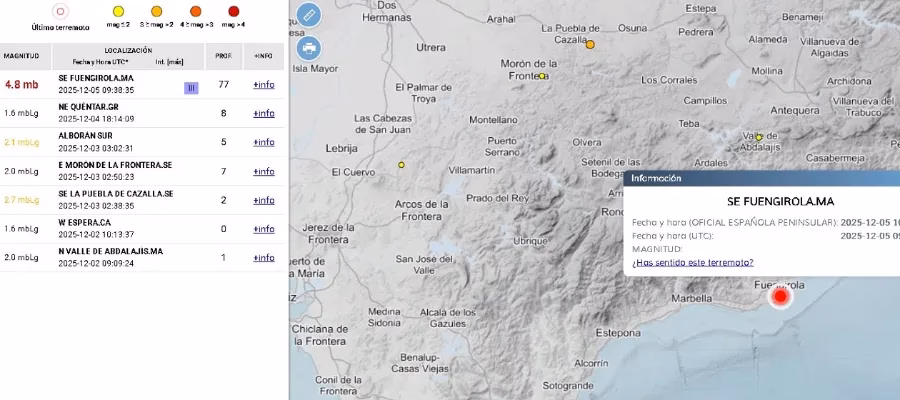Click the yellow mag ≤2 legend circle
Viewport: 900px width, 400px height.
click(119, 15)
